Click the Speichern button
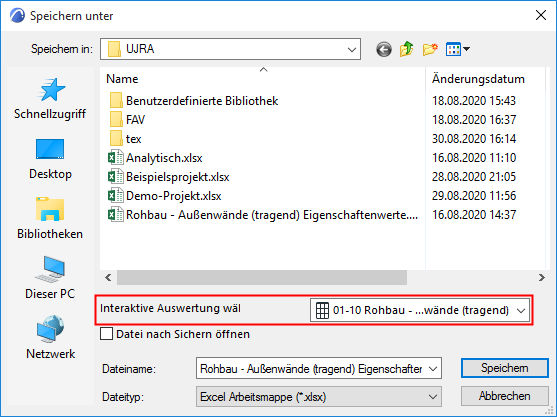Image resolution: width=557 pixels, height=417 pixels. (504, 368)
